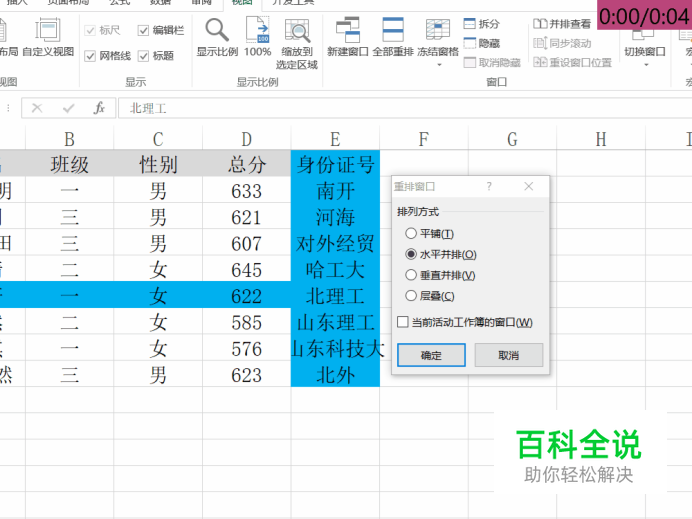
Task: Click the cell containing 哈工大
Action: 335,269
